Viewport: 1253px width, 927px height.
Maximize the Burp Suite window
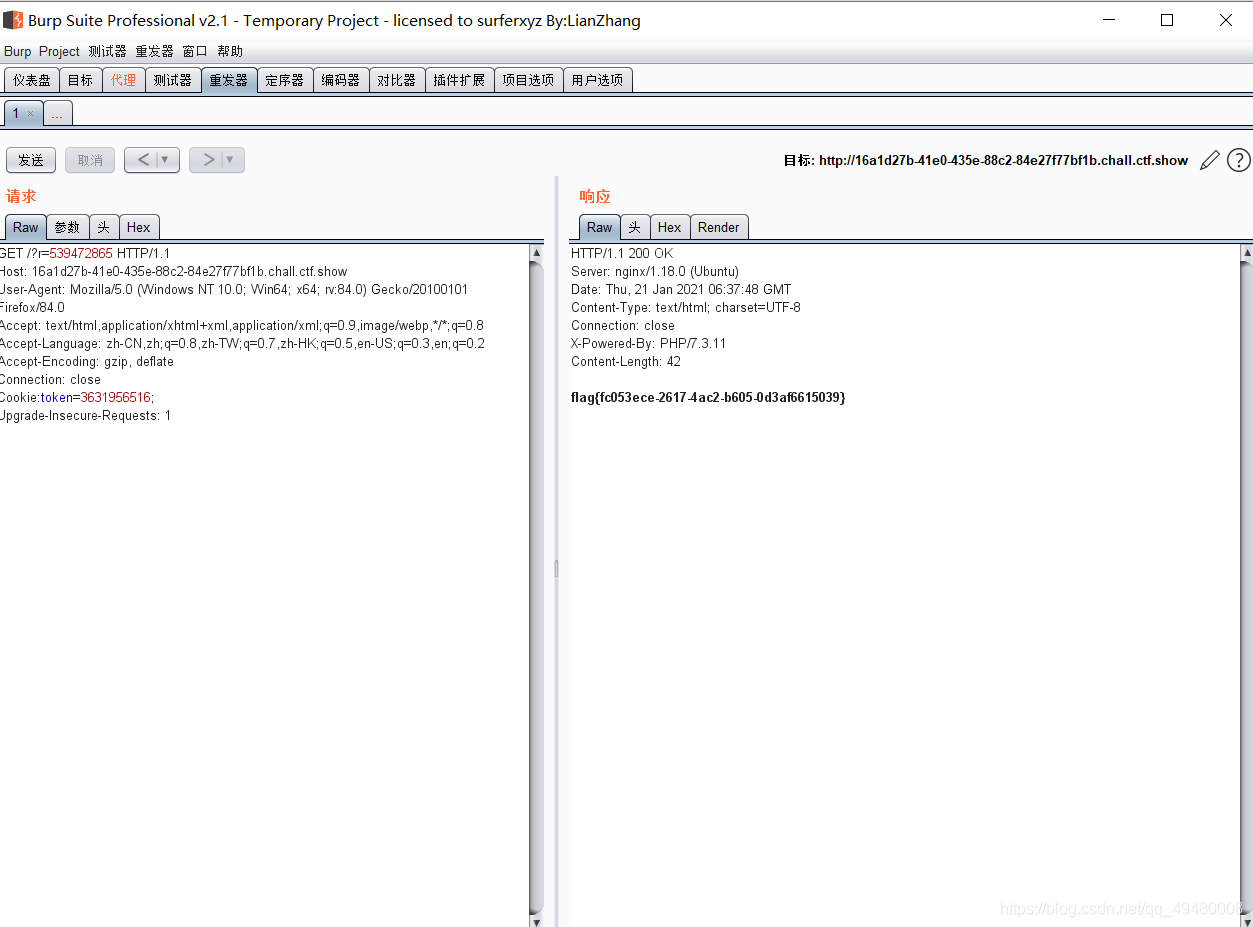[x=1167, y=20]
